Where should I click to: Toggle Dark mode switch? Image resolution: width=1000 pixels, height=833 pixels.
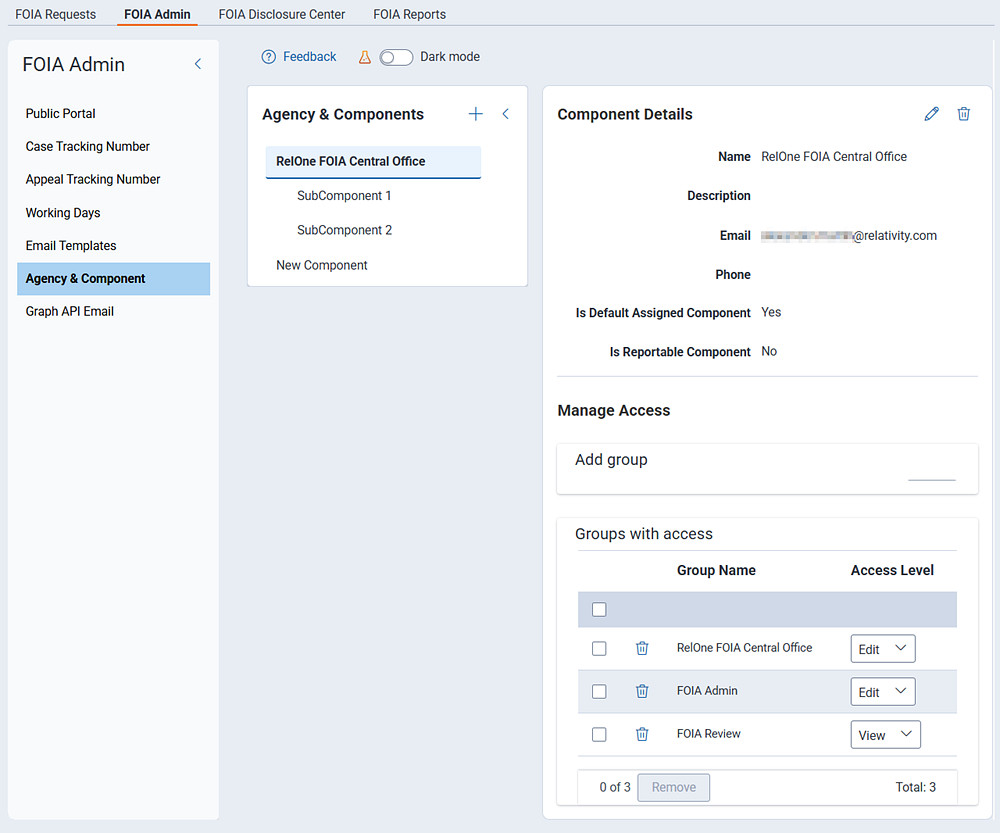coord(396,57)
